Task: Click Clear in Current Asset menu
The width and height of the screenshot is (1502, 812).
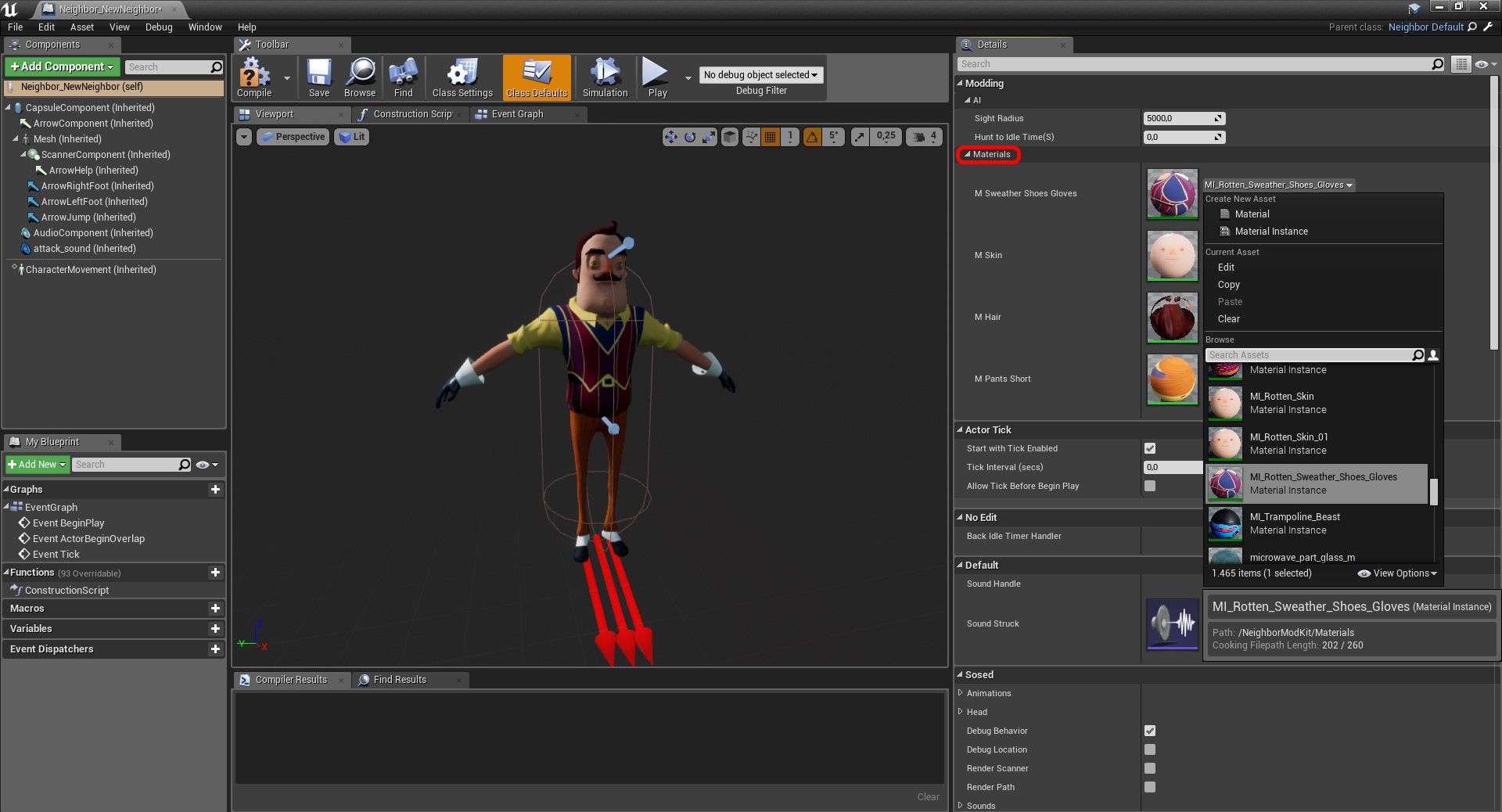Action: click(x=1322, y=319)
